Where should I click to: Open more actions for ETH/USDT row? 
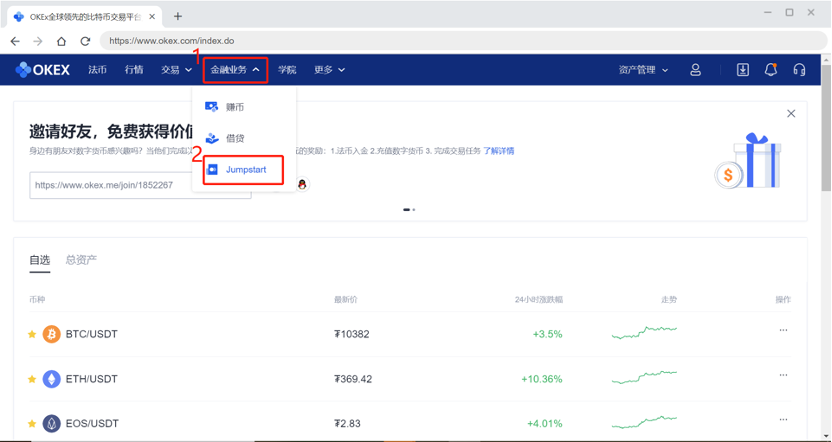pos(783,375)
